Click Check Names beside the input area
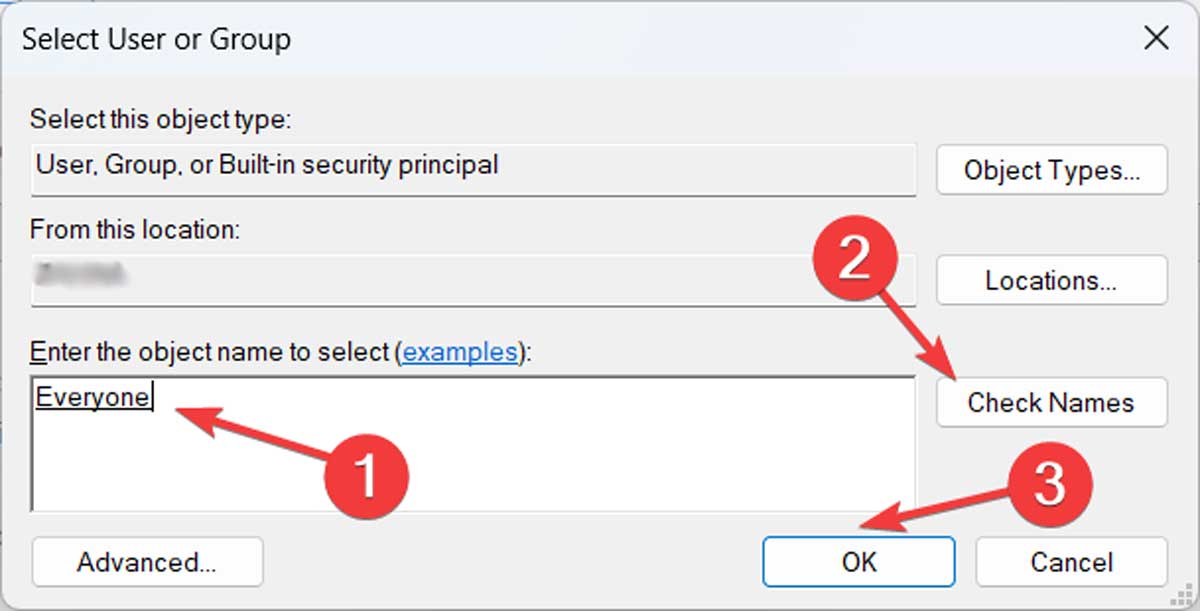The width and height of the screenshot is (1200, 611). pos(1051,402)
